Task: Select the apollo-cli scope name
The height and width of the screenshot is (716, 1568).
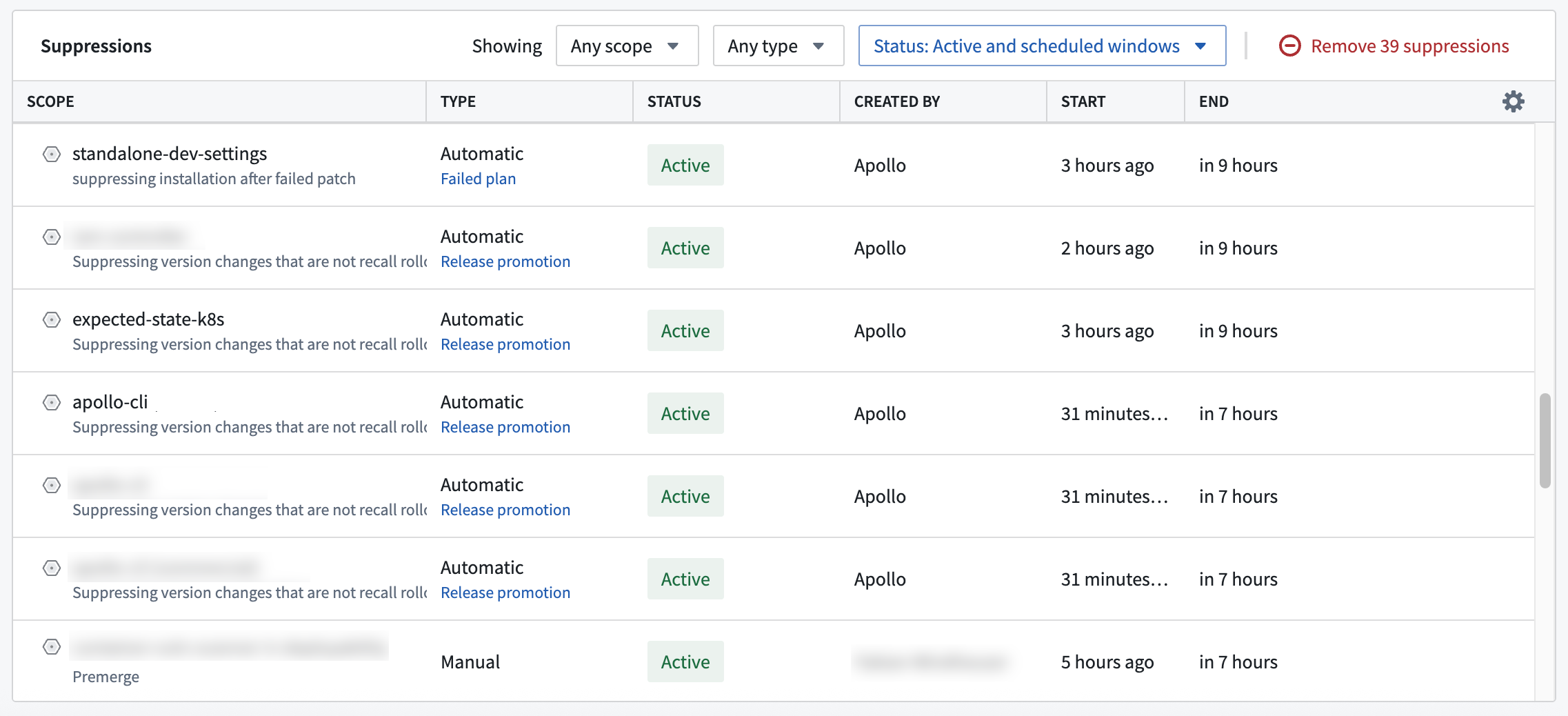Action: point(110,402)
